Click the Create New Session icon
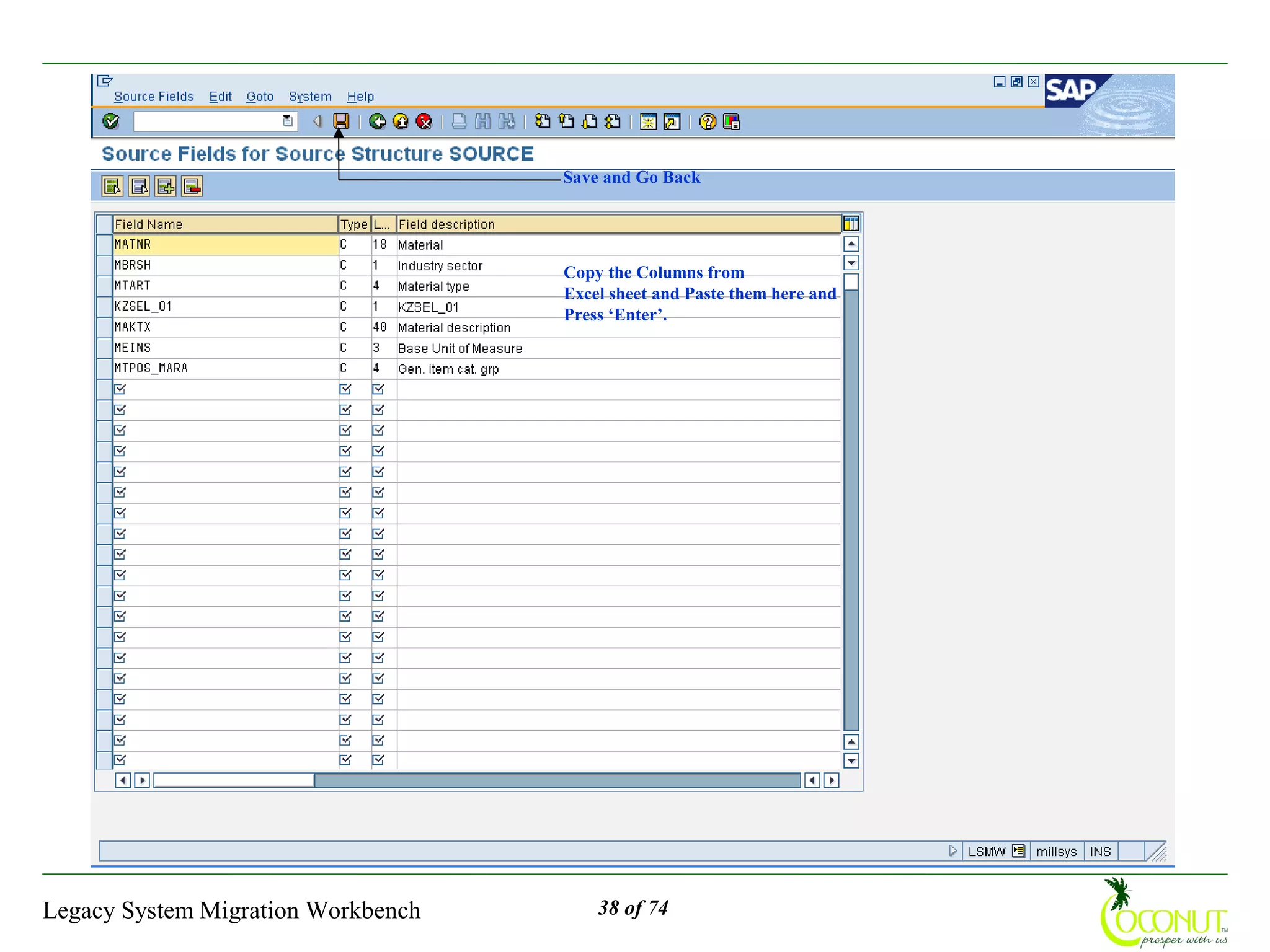Image resolution: width=1270 pixels, height=952 pixels. 648,121
